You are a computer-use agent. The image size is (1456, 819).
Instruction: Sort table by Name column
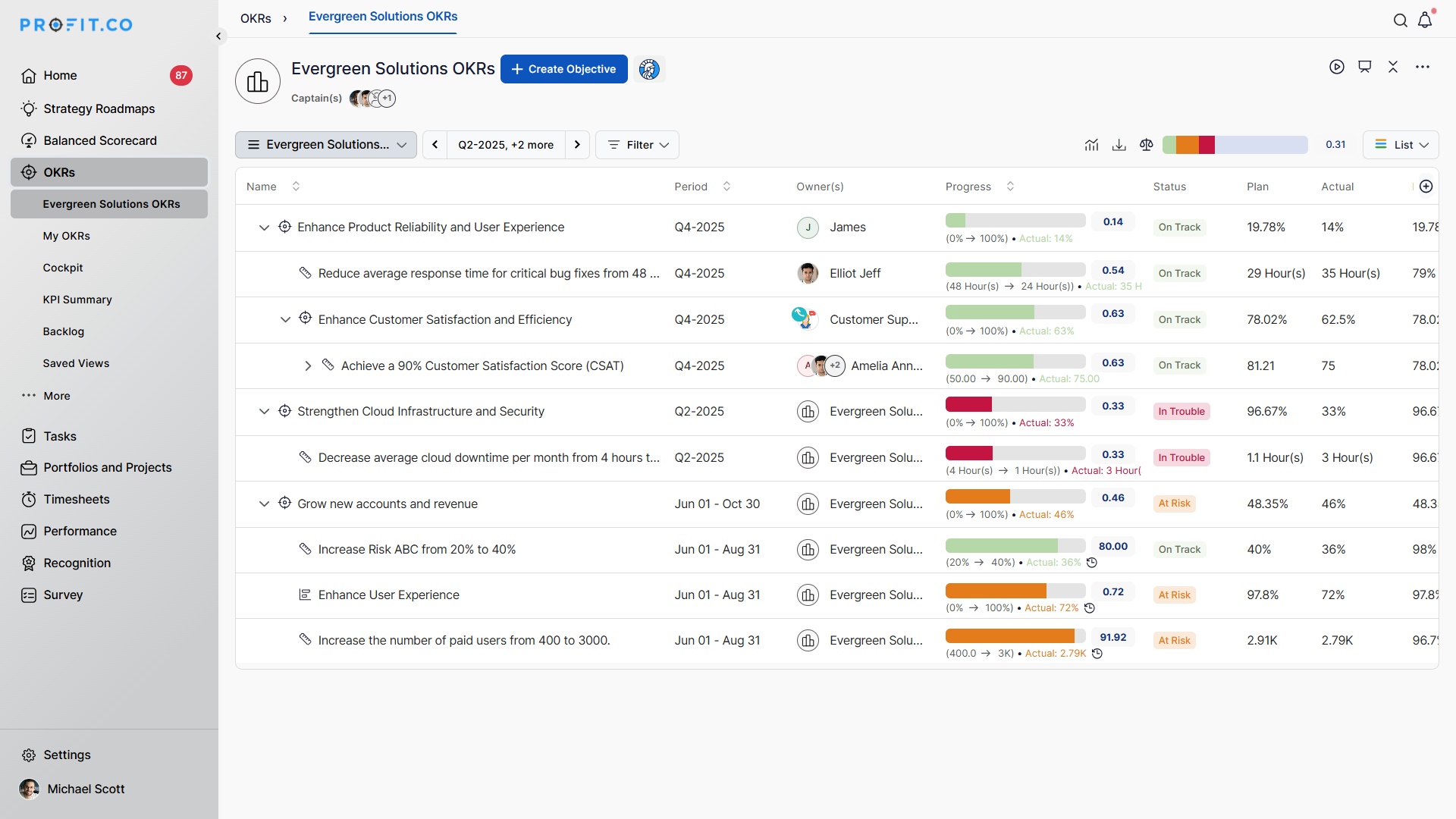pyautogui.click(x=296, y=187)
